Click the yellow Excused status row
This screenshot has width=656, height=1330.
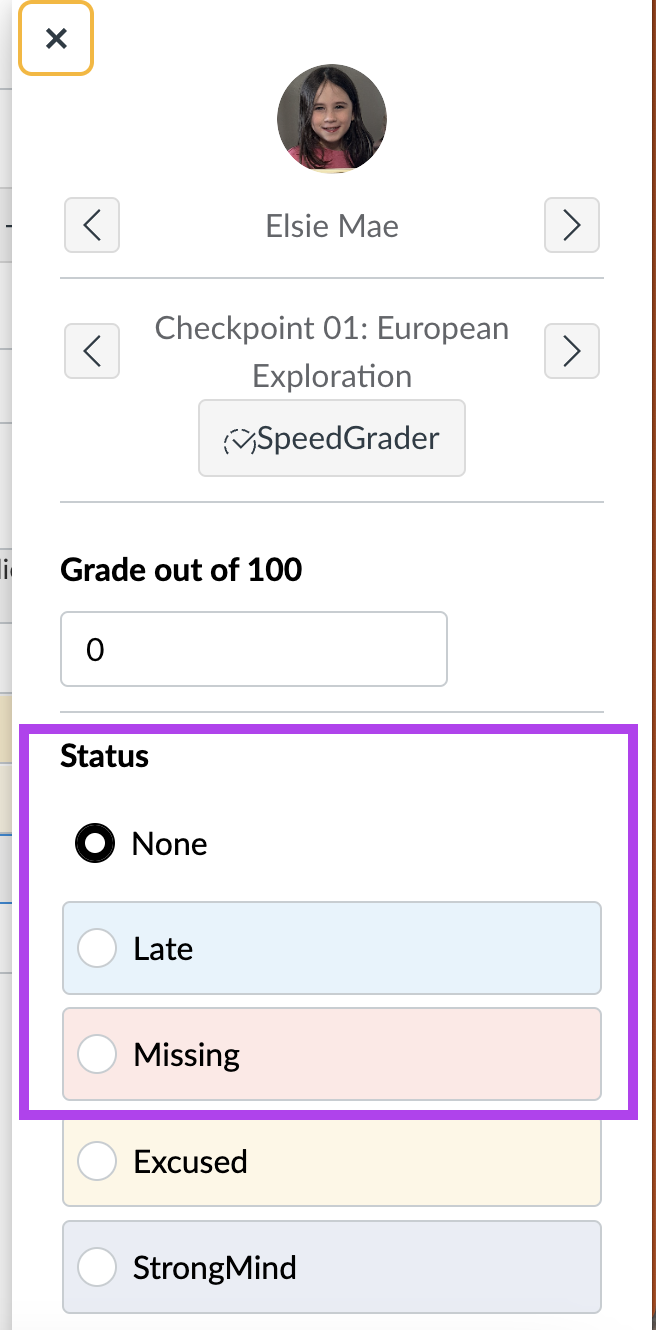[332, 1161]
